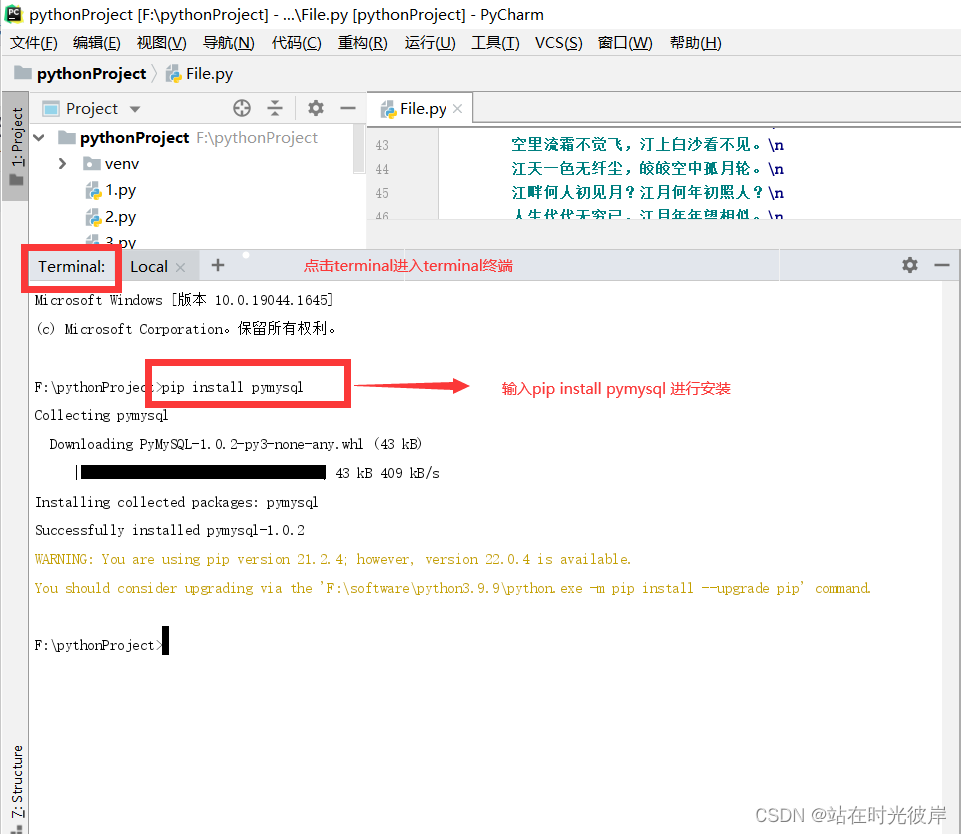Screen dimensions: 961x834
Task: Collapse the pythonProject root folder
Action: [x=39, y=138]
